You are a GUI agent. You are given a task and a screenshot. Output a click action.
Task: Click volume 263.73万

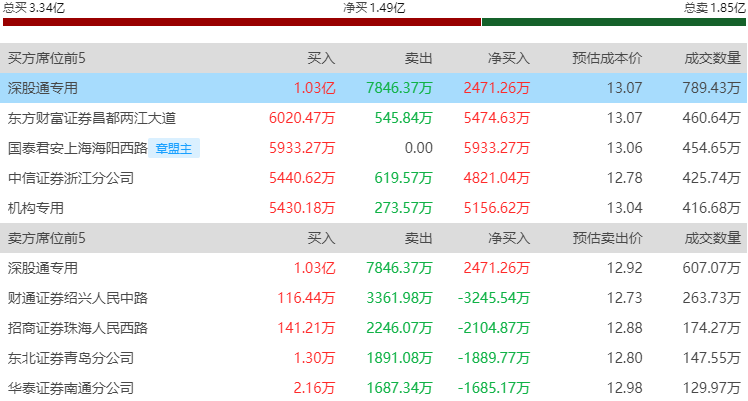coord(711,298)
